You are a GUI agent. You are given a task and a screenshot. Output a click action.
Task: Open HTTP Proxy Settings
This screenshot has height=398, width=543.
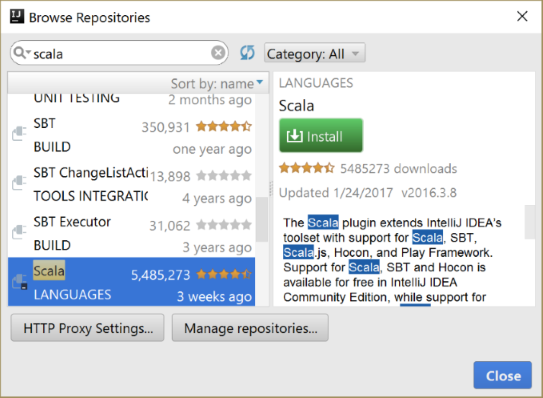(x=88, y=328)
